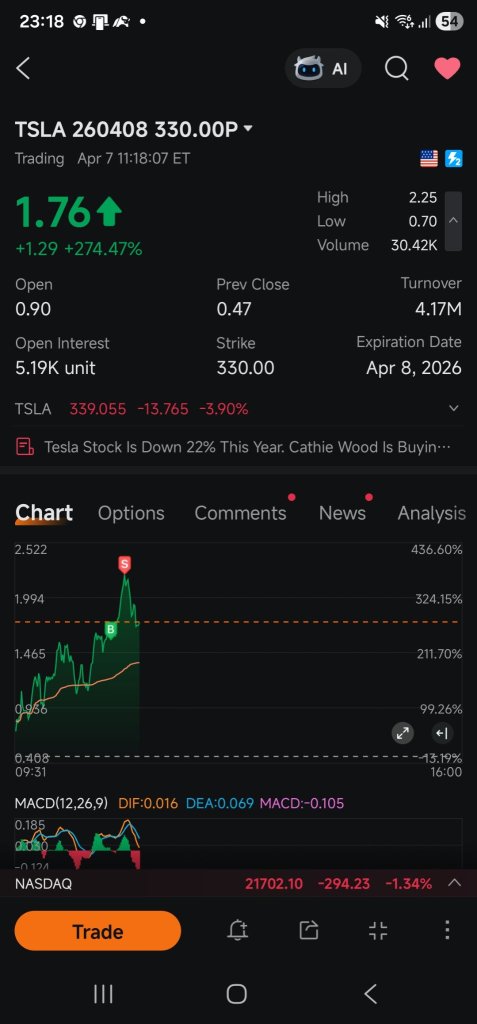Switch to the Comments tab

[x=240, y=513]
